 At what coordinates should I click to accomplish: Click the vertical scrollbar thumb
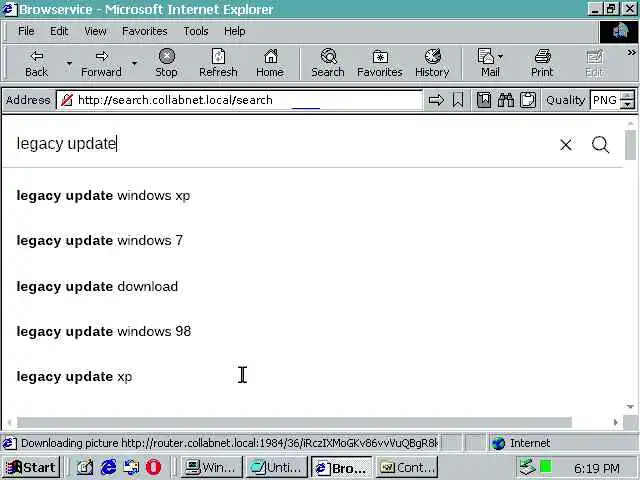pyautogui.click(x=631, y=145)
